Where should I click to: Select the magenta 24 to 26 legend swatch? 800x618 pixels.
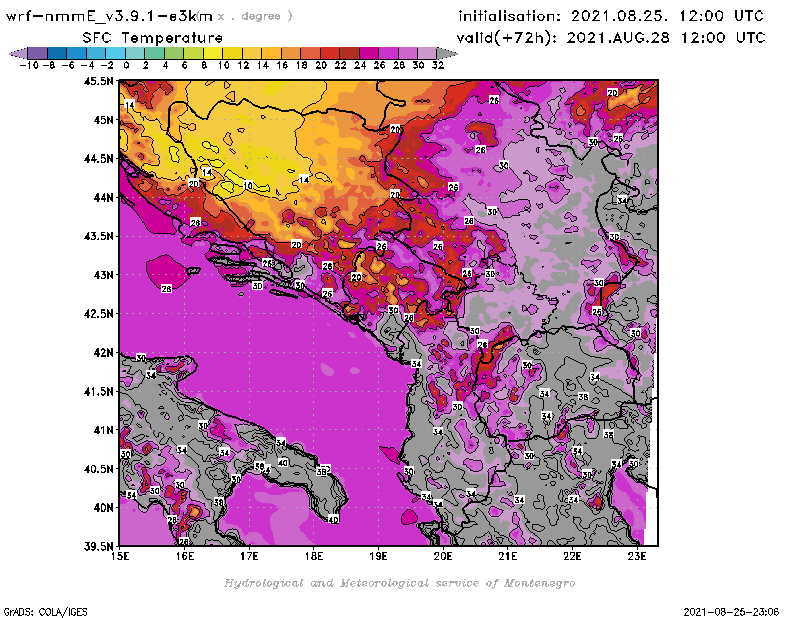pyautogui.click(x=369, y=53)
